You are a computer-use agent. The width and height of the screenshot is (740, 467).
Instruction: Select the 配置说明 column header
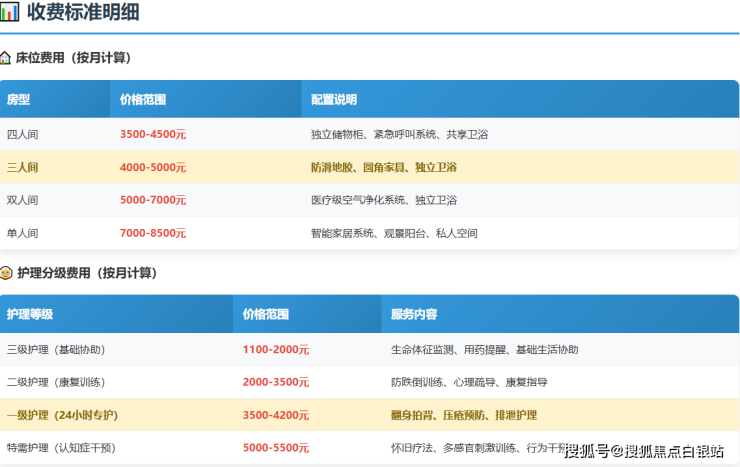click(x=334, y=100)
